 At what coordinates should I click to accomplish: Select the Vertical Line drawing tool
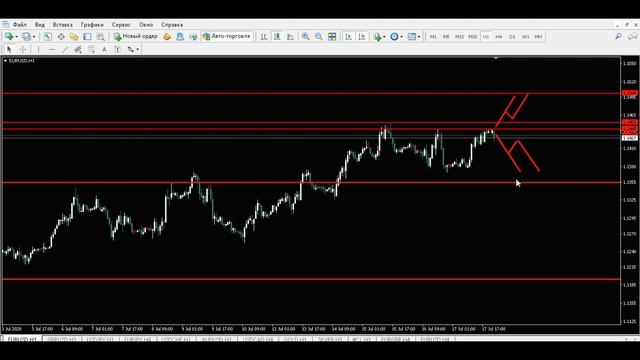pyautogui.click(x=38, y=49)
